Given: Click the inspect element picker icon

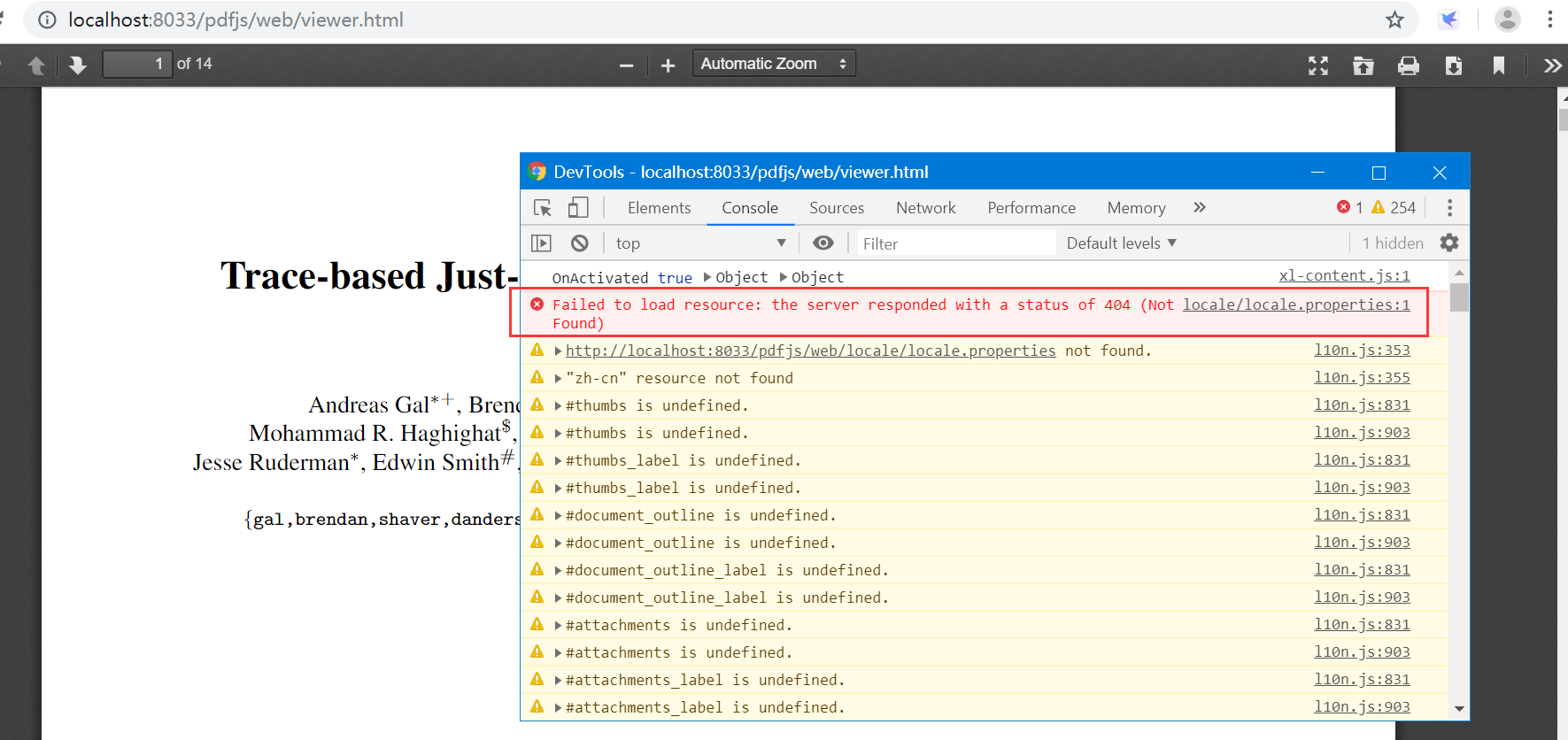Looking at the screenshot, I should tap(543, 208).
